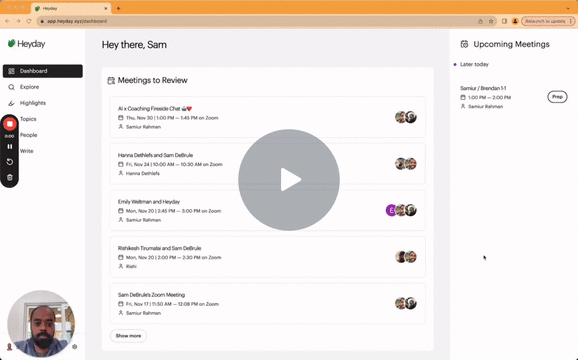The image size is (578, 360).
Task: Open settings gear at sidebar bottom
Action: coord(75,347)
